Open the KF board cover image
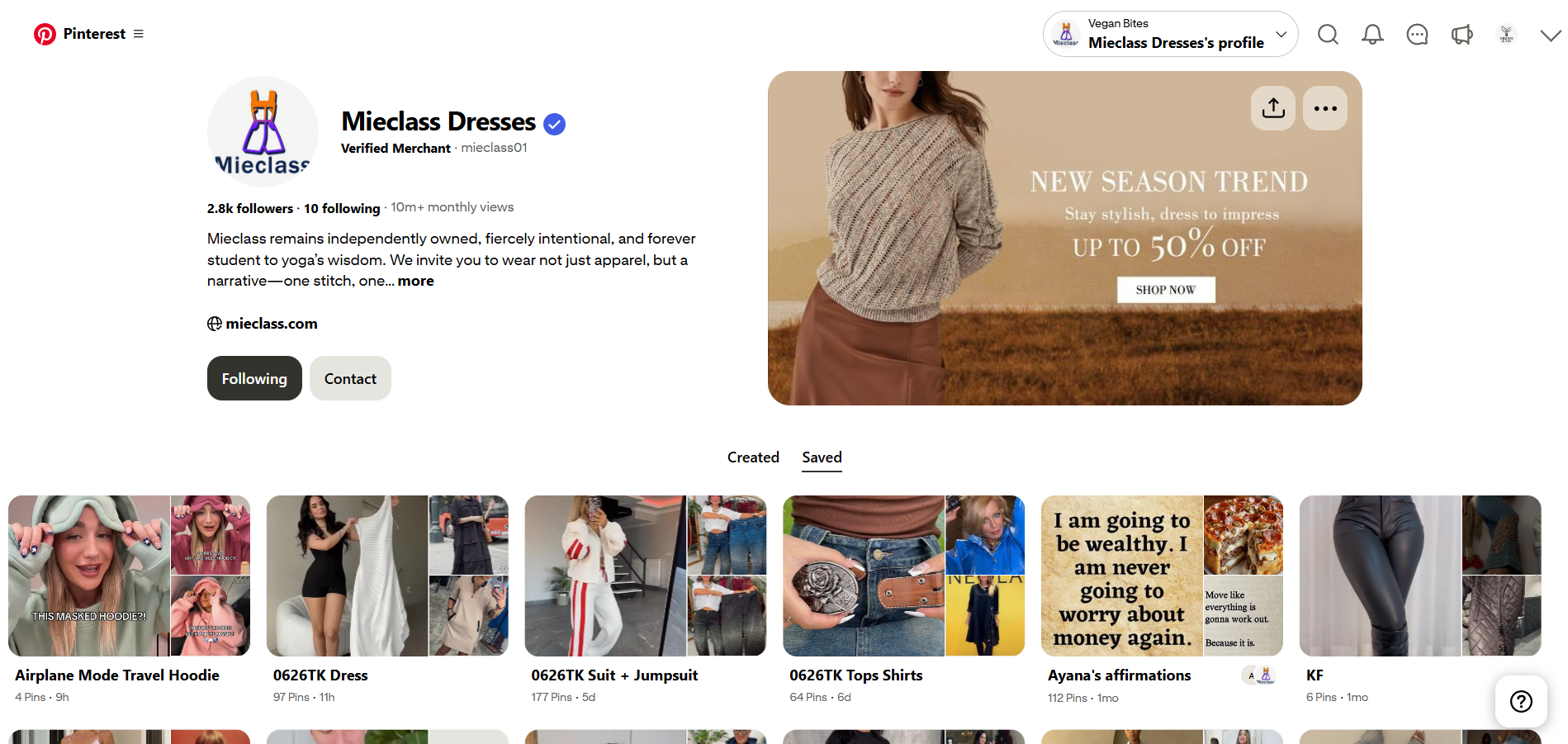Screen dimensions: 1568x744 (x=1420, y=576)
